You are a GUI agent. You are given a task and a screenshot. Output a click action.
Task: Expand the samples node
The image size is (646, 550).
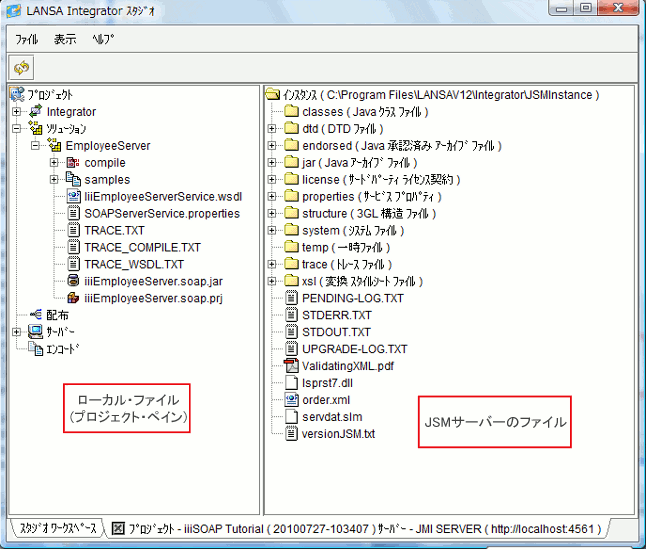54,180
